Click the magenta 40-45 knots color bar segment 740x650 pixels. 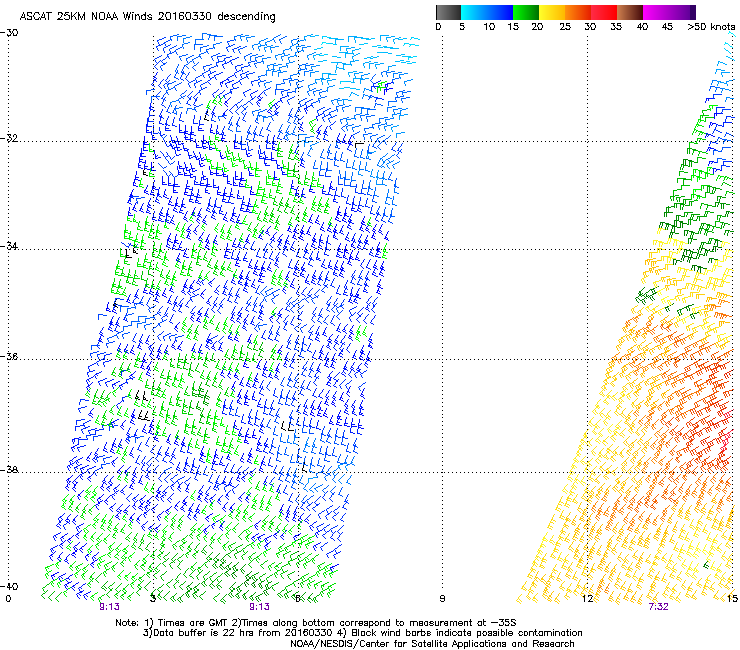[656, 12]
